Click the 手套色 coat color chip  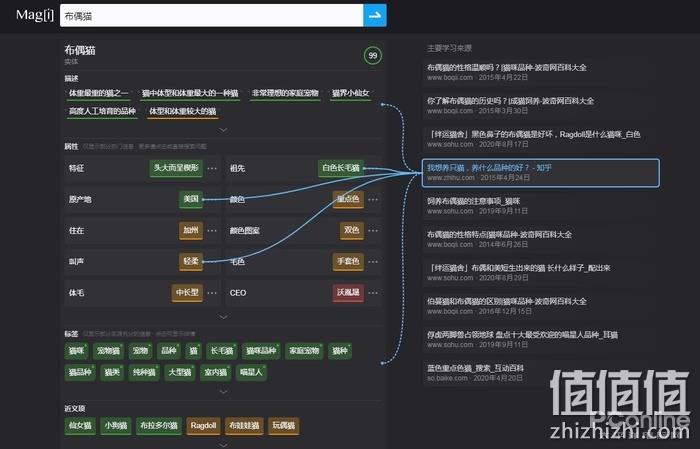tap(348, 261)
